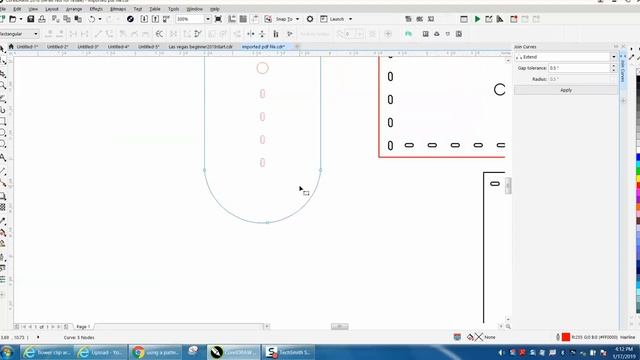Select the Zoom tool in the toolbox
Screen dimensions: 640x360
tap(2, 85)
